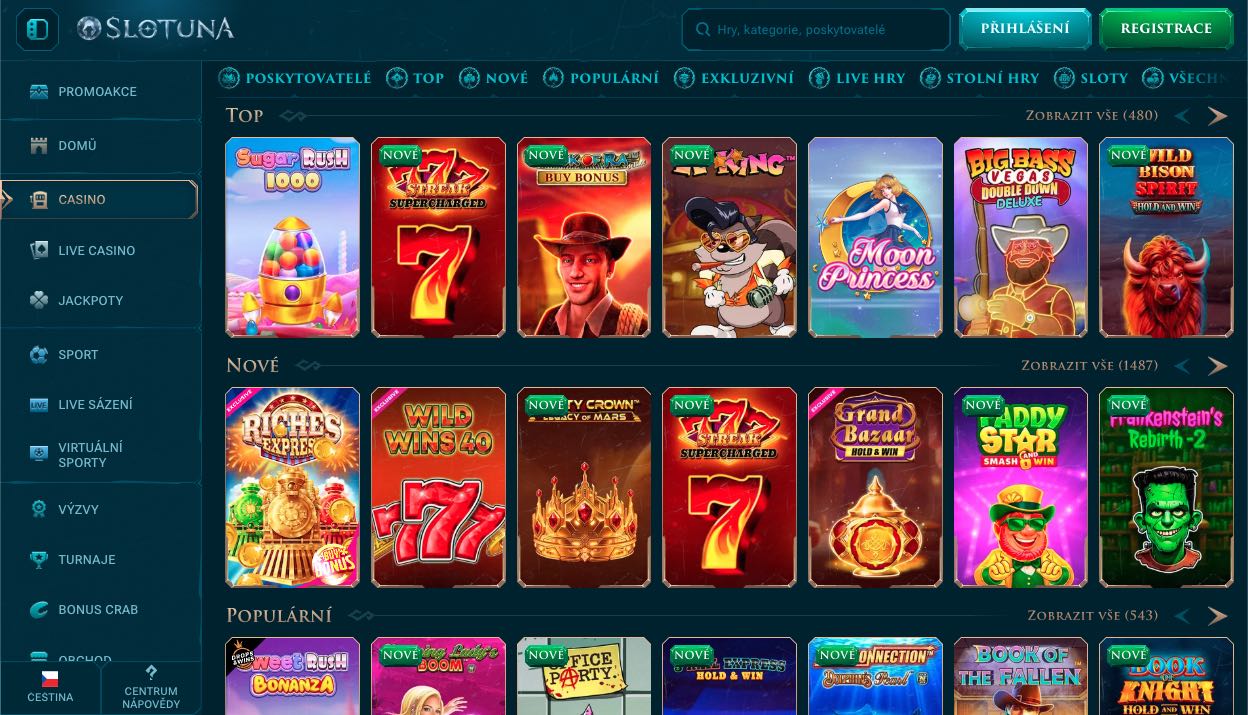Image resolution: width=1248 pixels, height=715 pixels.
Task: Show previous games in the Nové row
Action: tap(1182, 366)
